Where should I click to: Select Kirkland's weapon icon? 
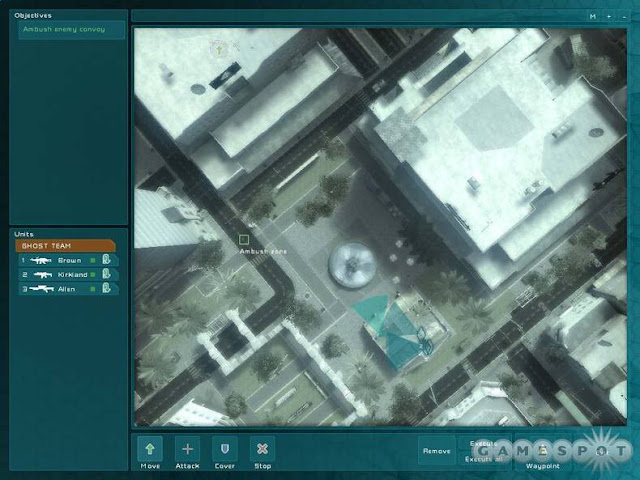43,275
